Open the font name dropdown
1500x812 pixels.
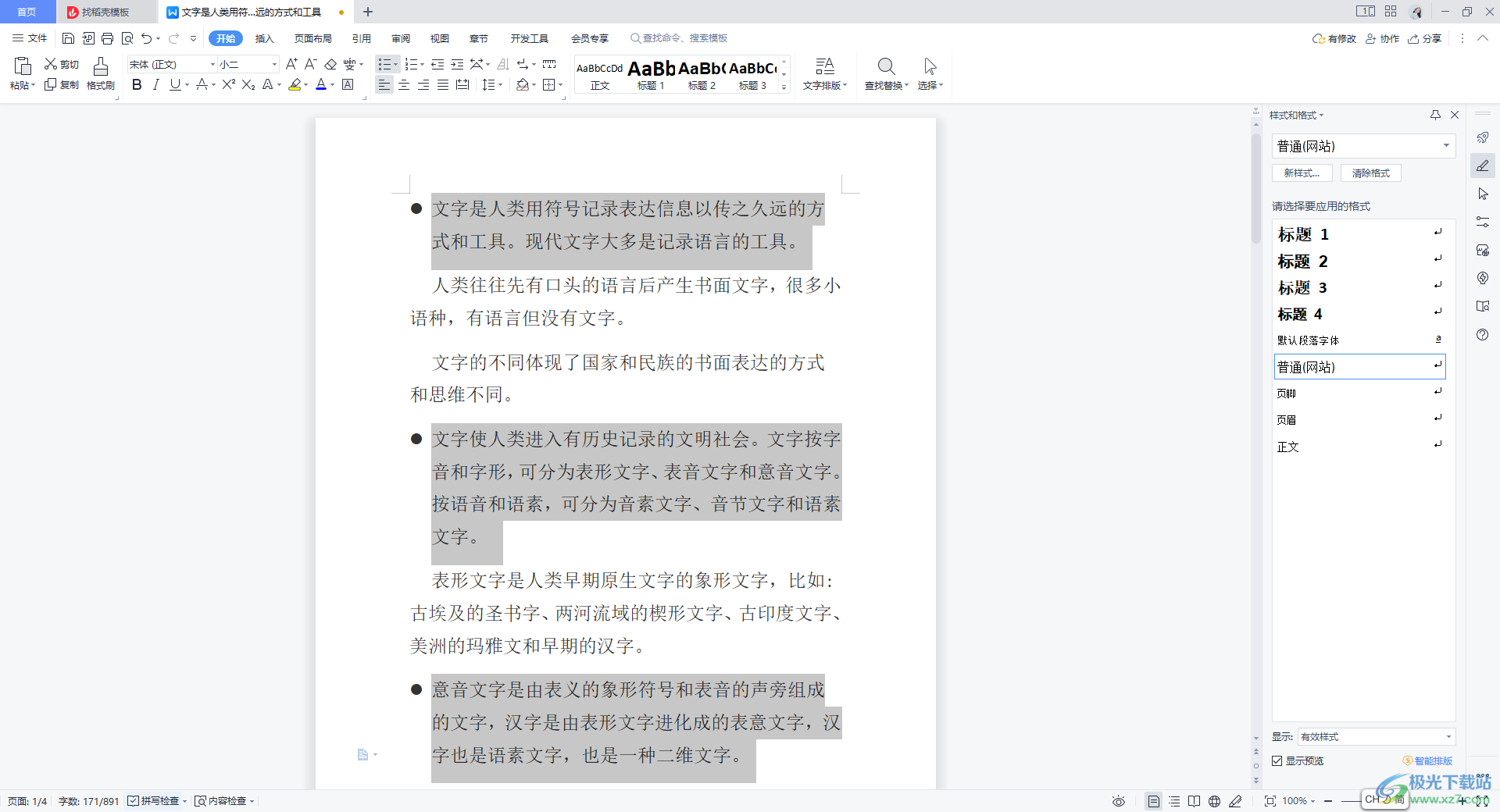[212, 64]
